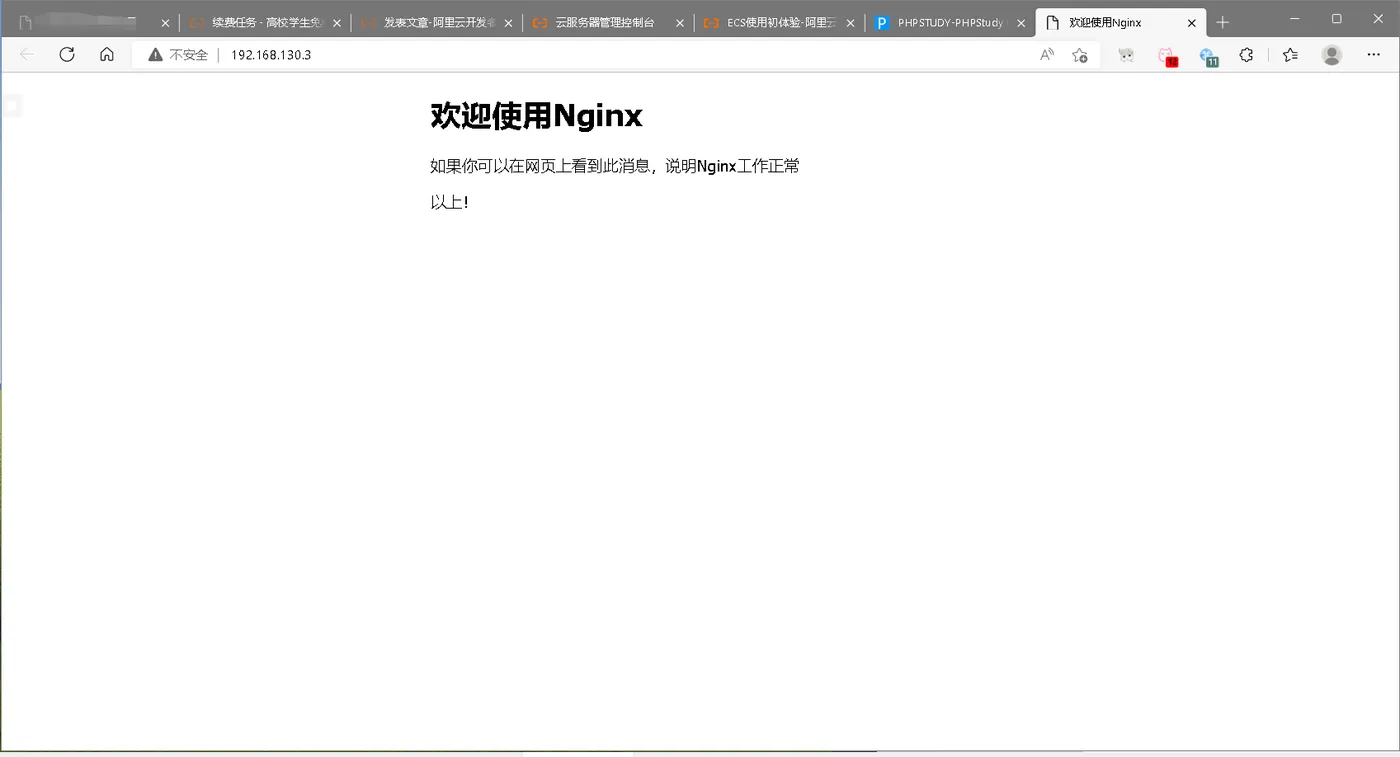This screenshot has height=757, width=1400.
Task: Close the PHPSTUDY-PHPStudy tab
Action: coord(1021,23)
